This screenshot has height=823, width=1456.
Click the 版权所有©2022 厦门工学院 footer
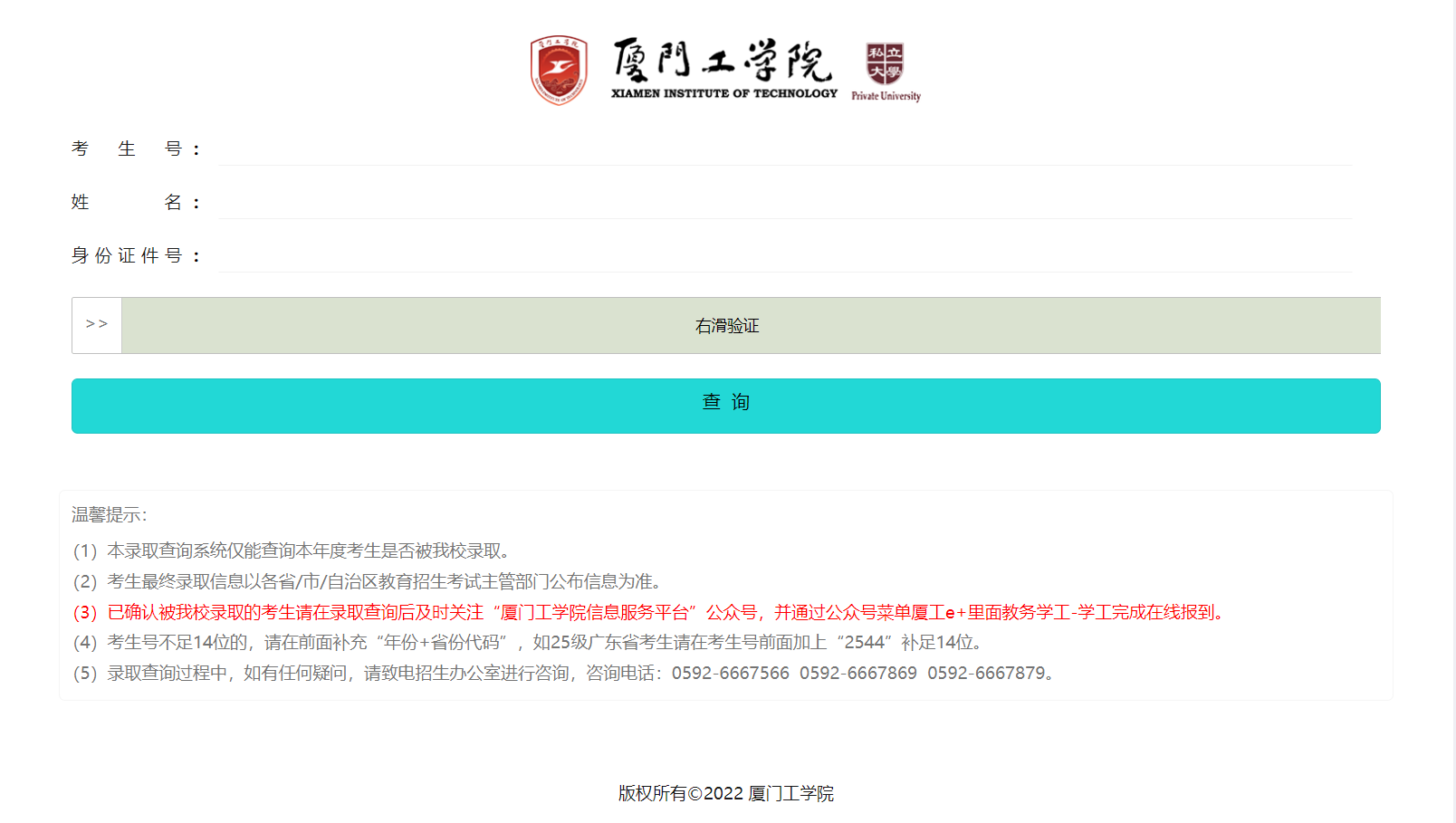coord(726,794)
